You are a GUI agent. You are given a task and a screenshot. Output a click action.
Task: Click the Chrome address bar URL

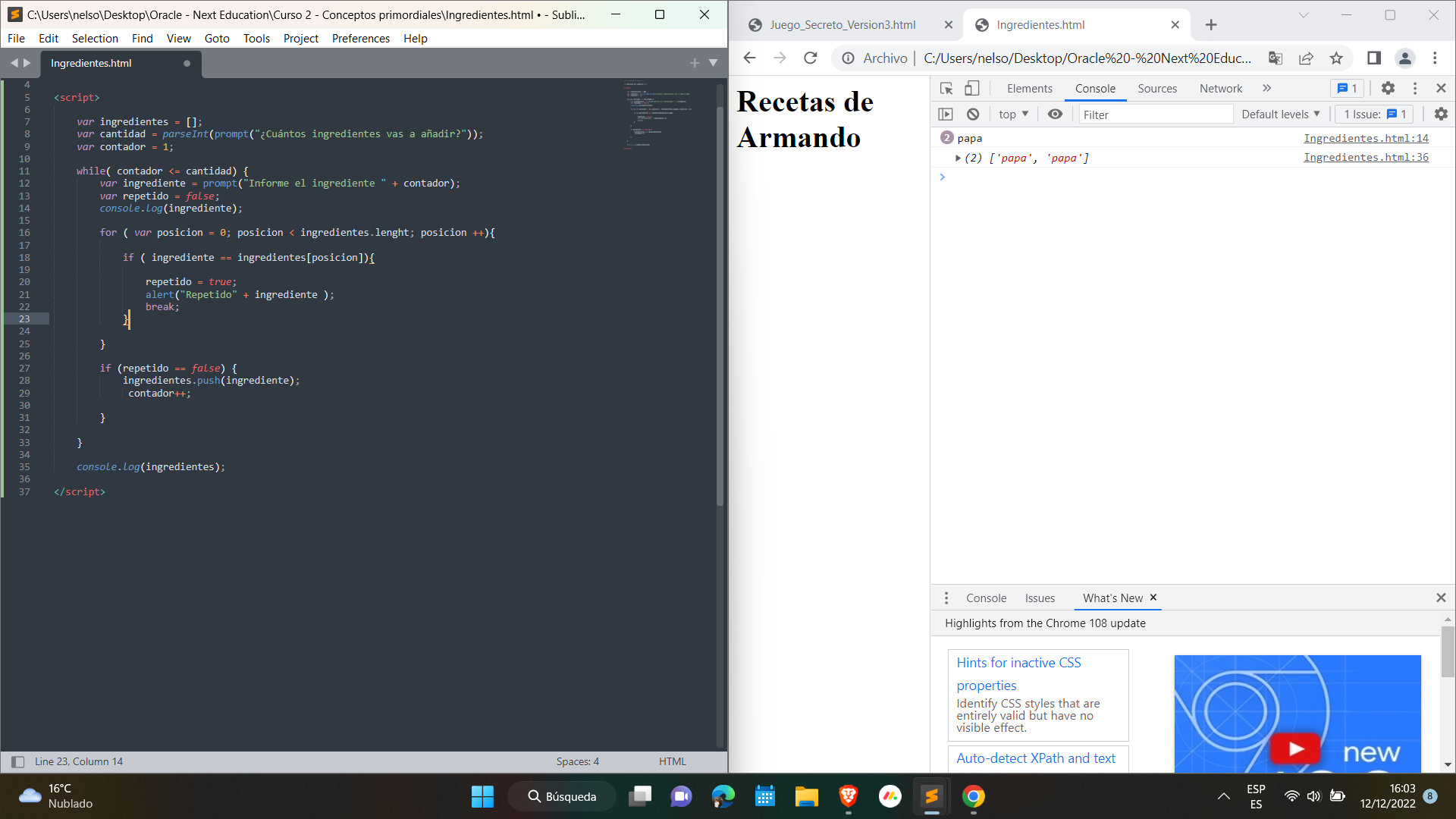pyautogui.click(x=1087, y=58)
